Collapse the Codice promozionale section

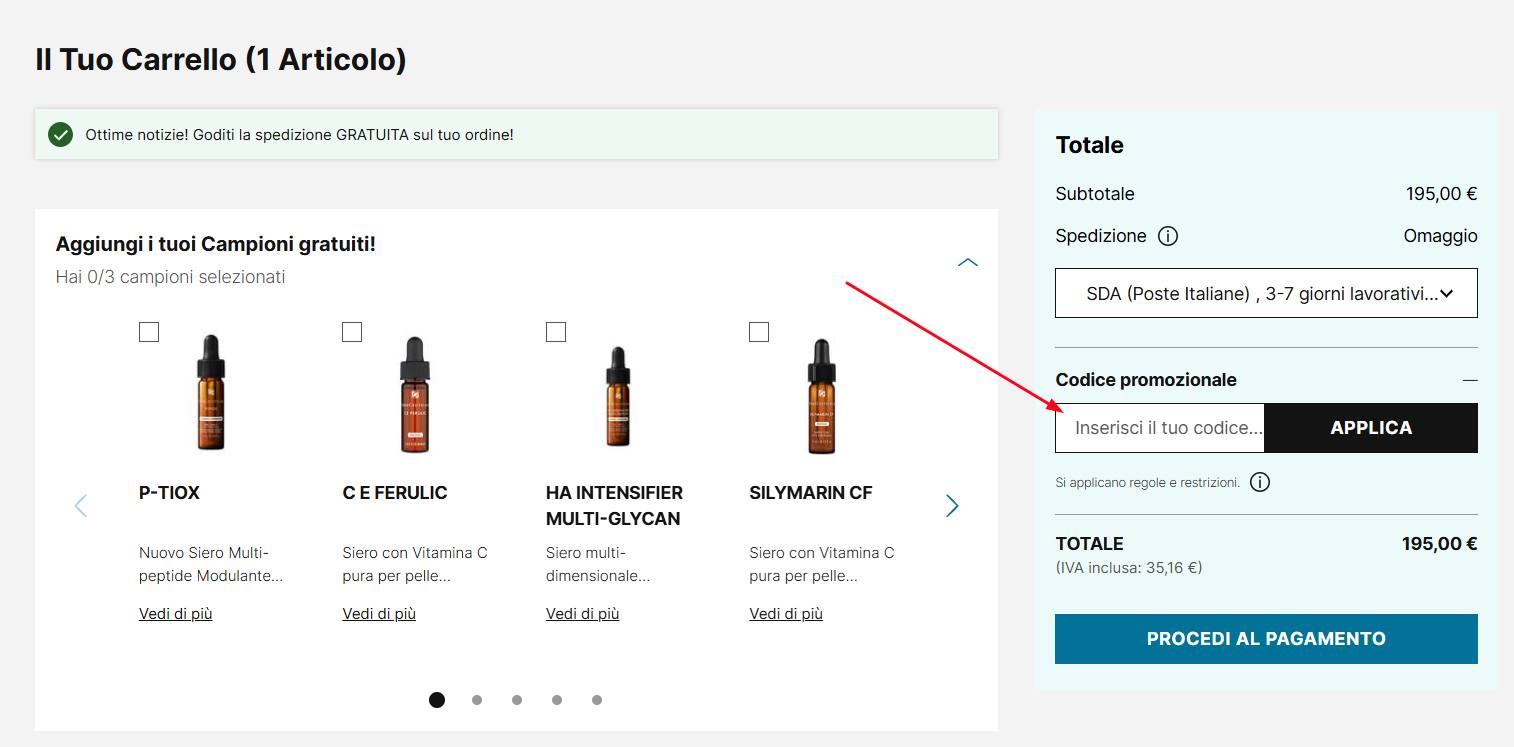coord(1469,380)
